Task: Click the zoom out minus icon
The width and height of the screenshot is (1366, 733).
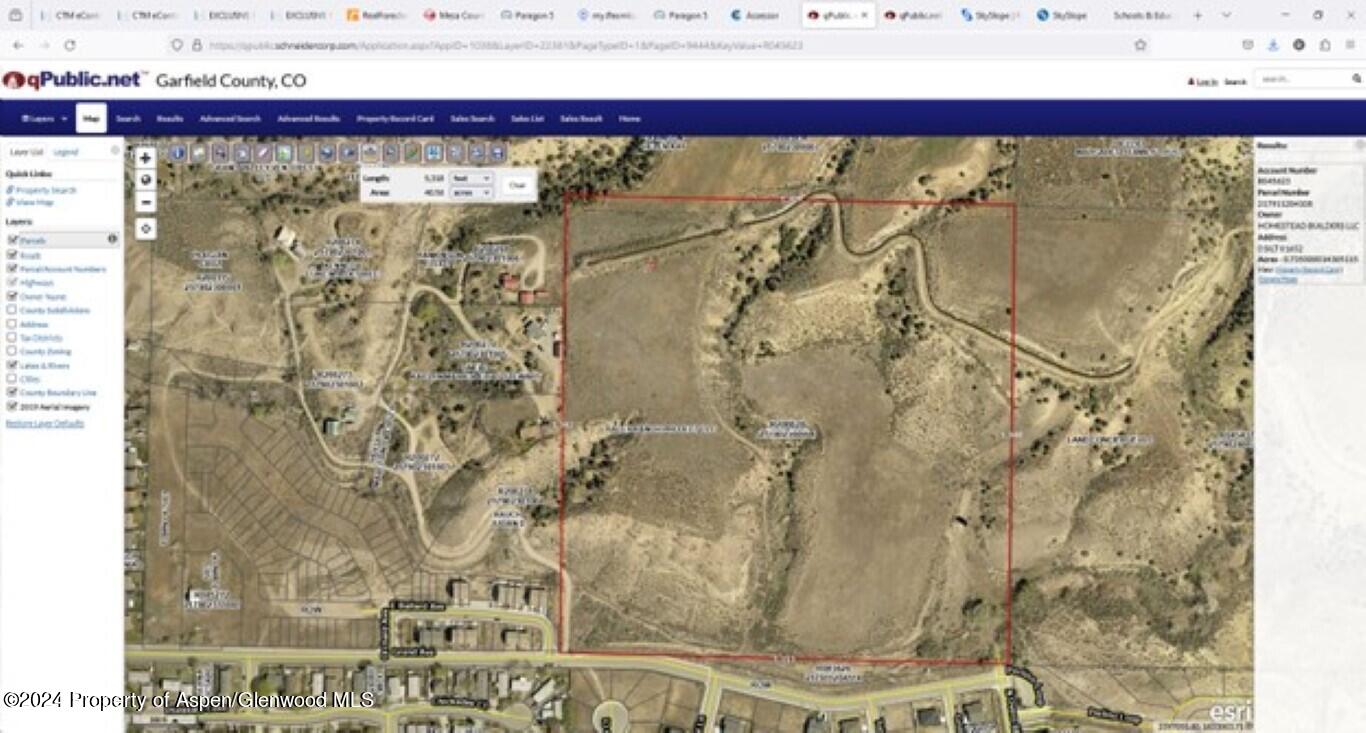Action: [x=146, y=202]
